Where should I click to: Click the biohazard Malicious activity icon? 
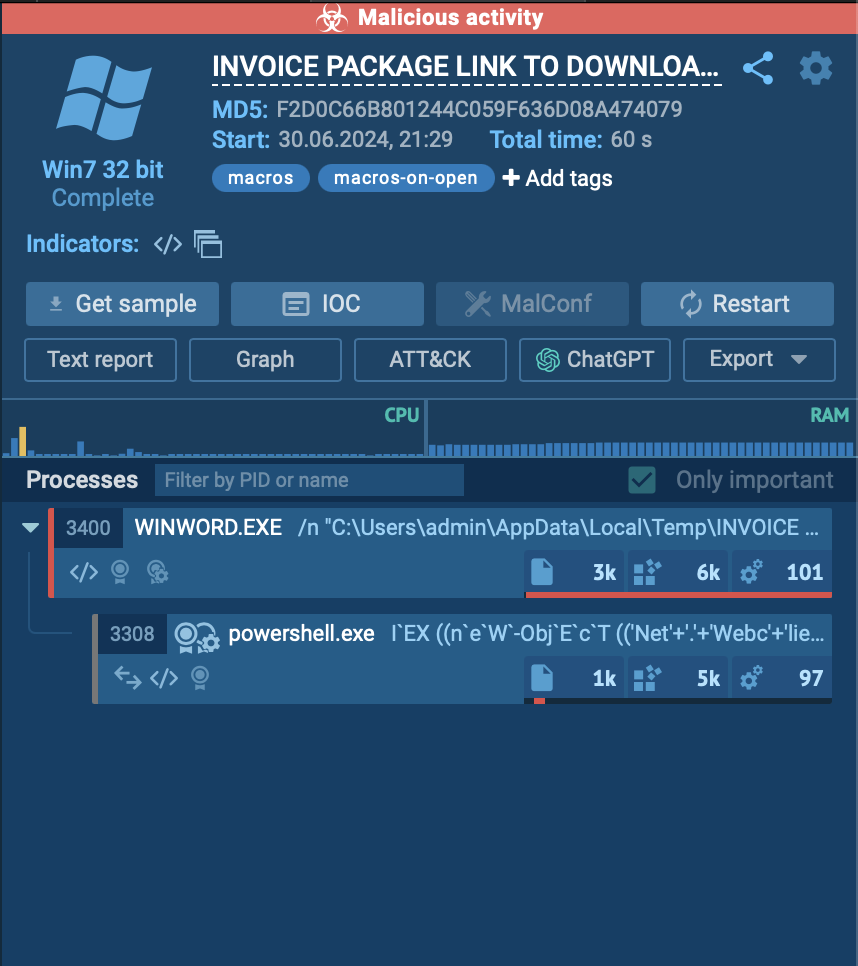click(x=332, y=17)
